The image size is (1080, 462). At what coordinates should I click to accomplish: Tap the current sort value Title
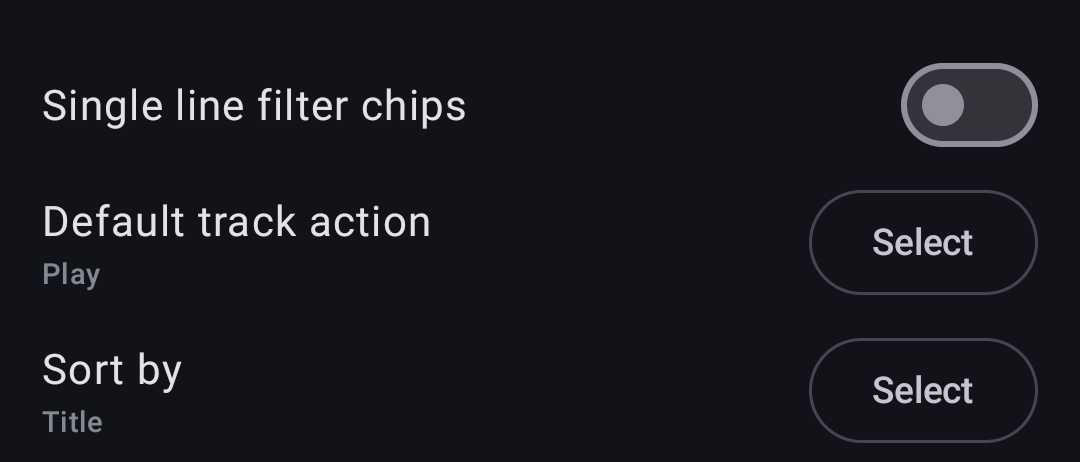pos(72,422)
